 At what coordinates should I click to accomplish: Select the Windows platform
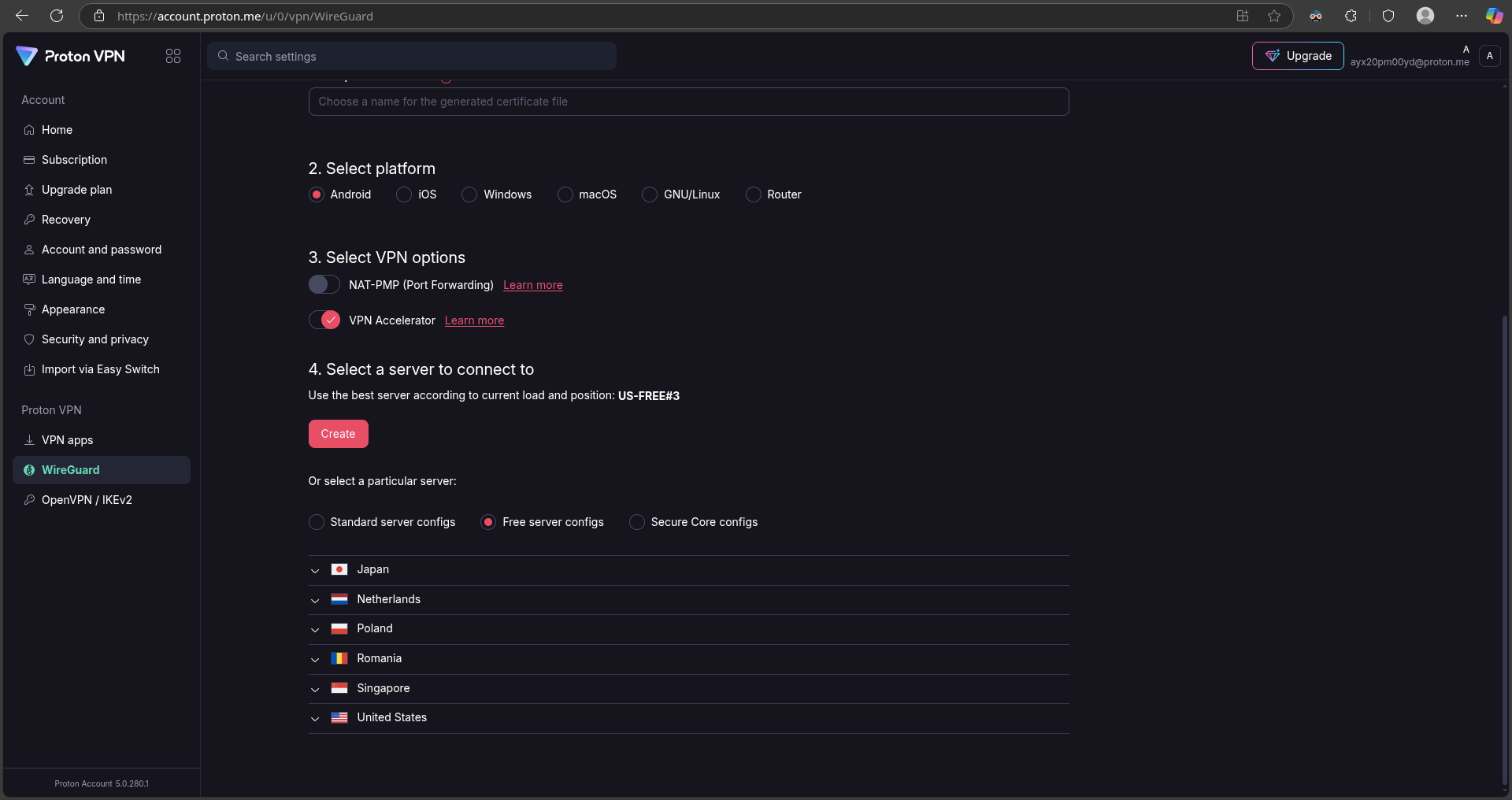469,194
